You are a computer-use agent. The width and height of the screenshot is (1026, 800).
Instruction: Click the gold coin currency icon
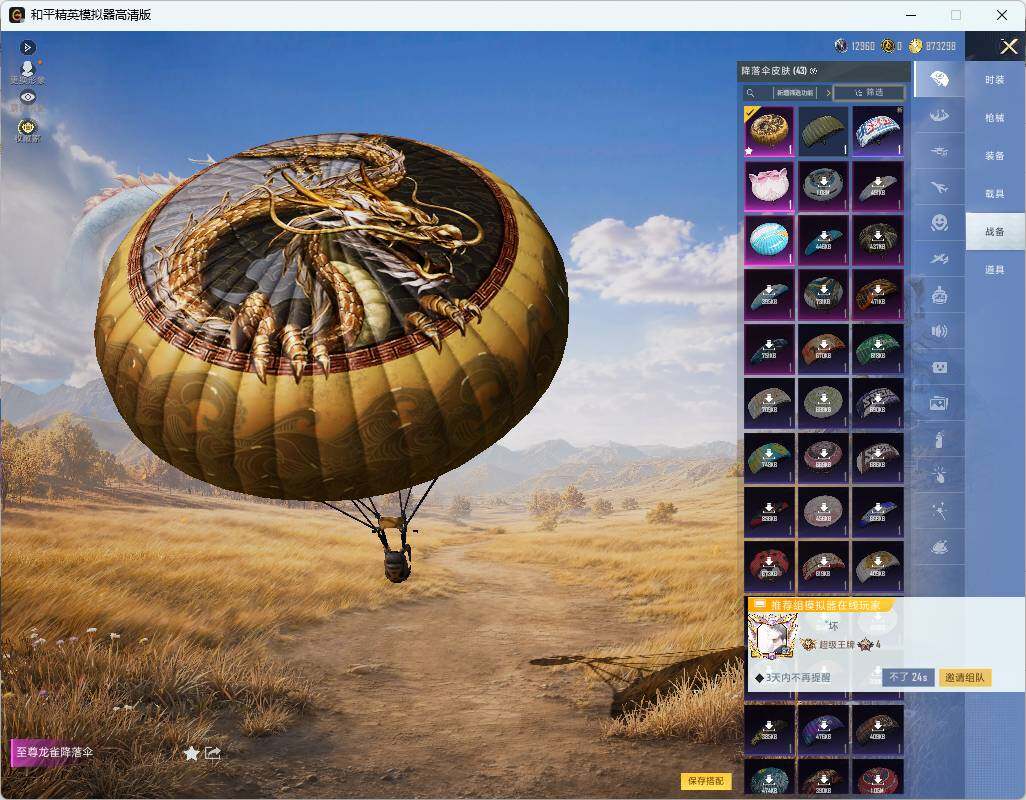tap(915, 46)
